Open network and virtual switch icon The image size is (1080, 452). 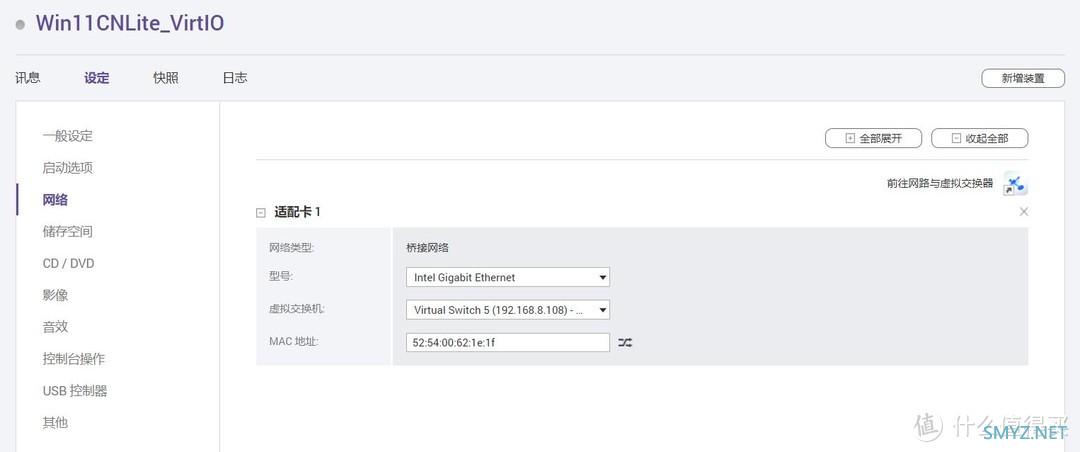[1015, 184]
